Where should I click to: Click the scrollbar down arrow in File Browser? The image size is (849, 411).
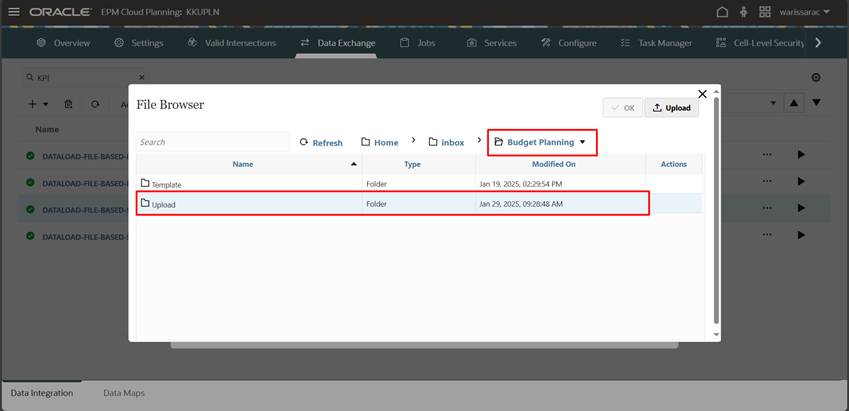716,334
